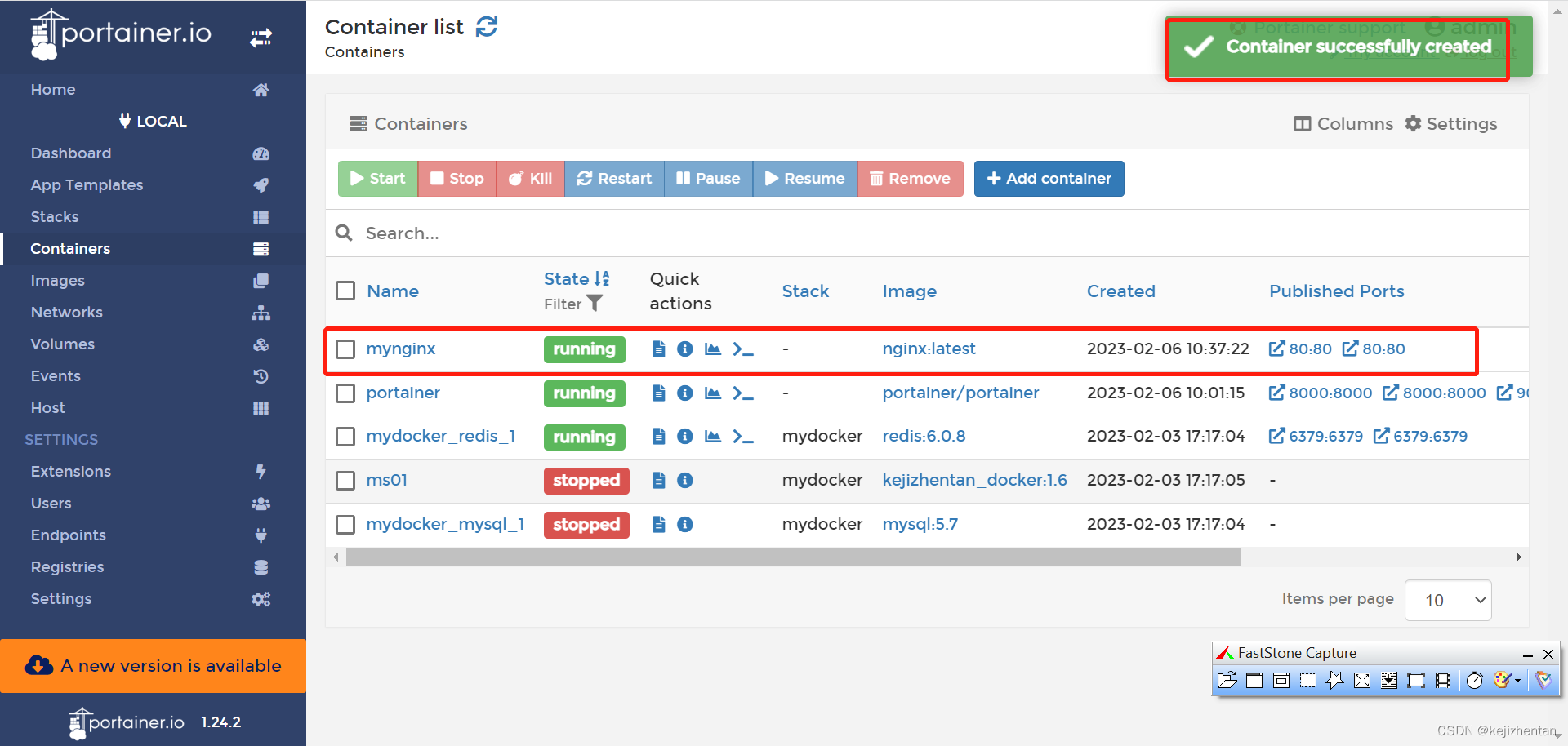Check the mydocker_mysql_1 row checkbox
Viewport: 1568px width, 746px height.
(x=345, y=525)
